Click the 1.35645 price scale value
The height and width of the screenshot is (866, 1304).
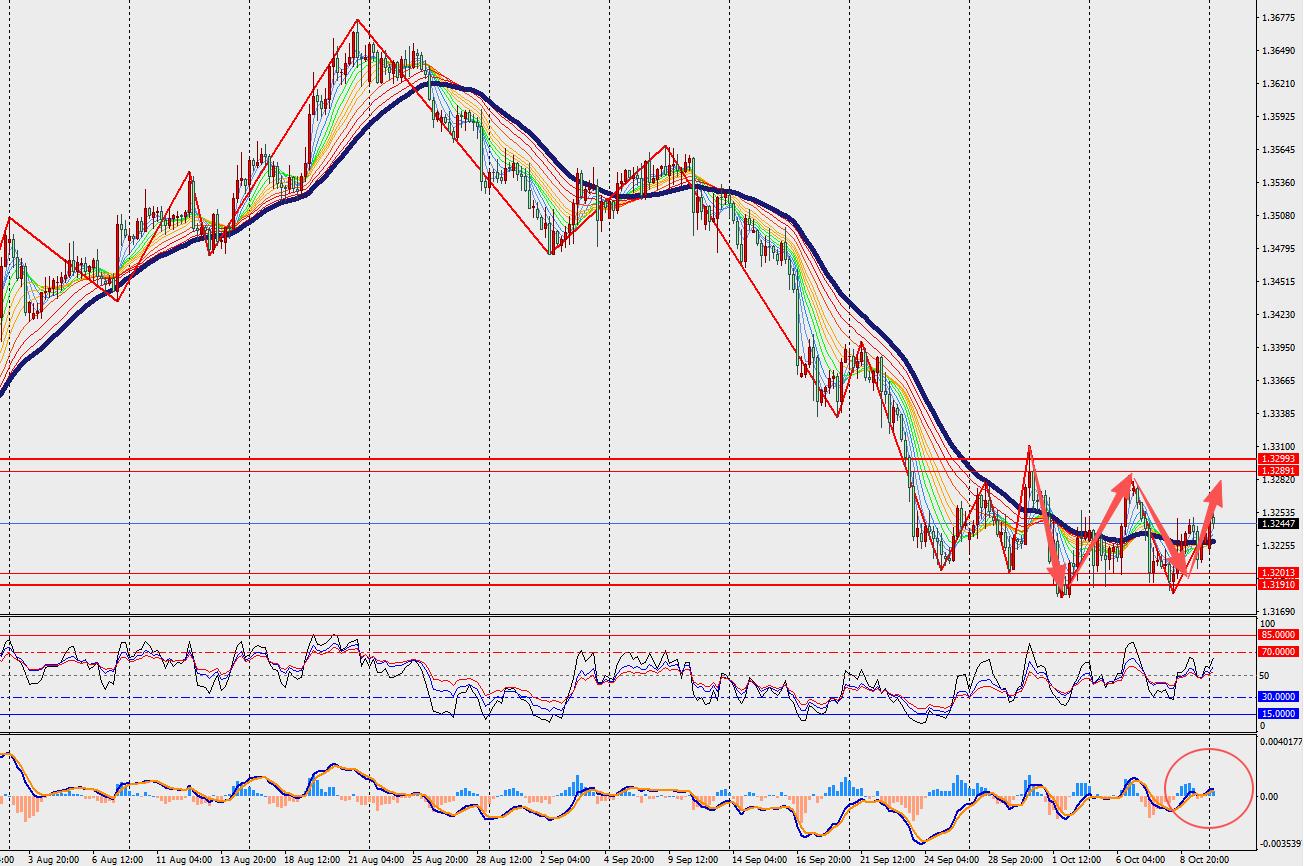(1276, 150)
